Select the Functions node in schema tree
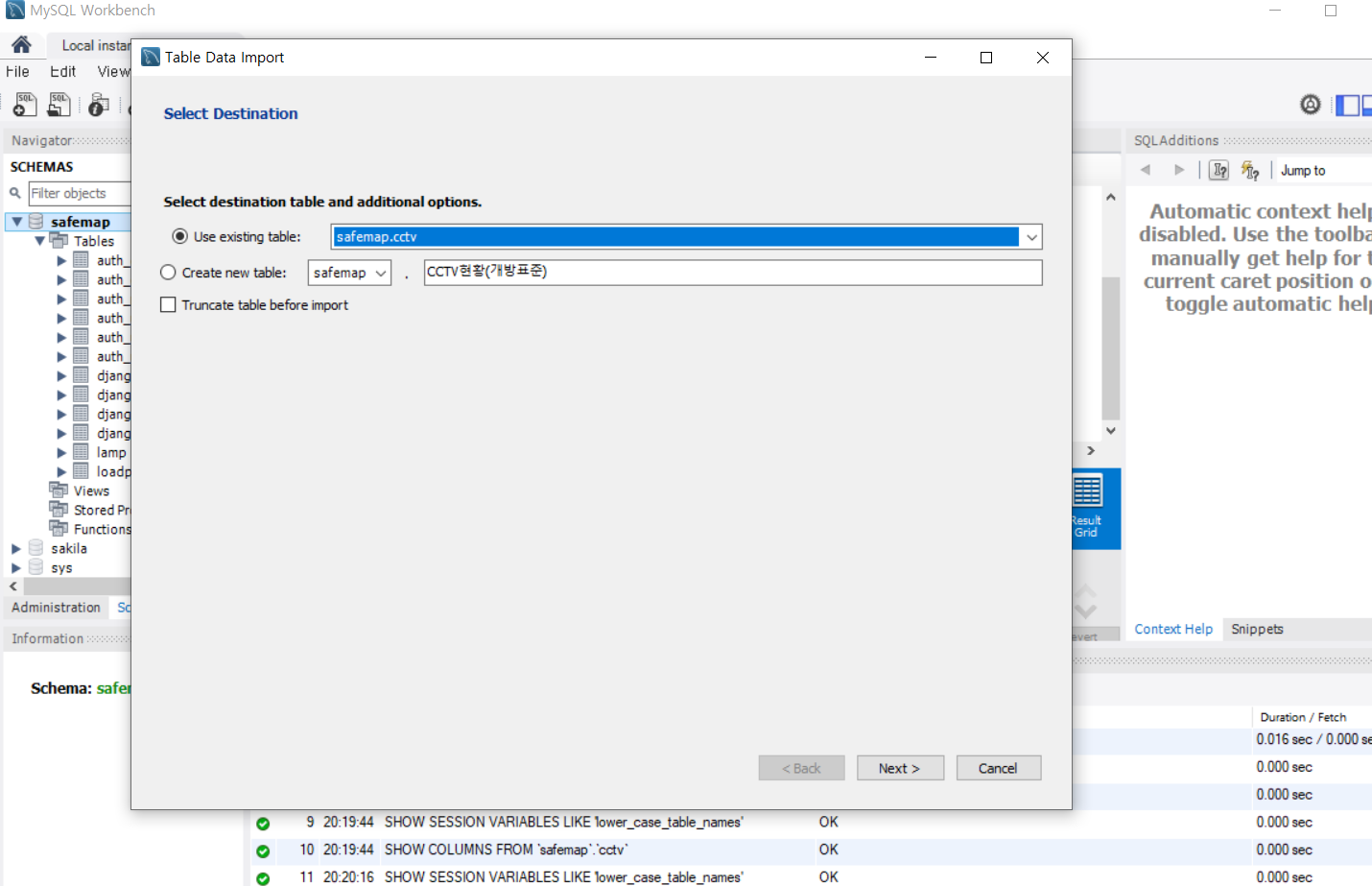Viewport: 1372px width, 886px height. 102,529
